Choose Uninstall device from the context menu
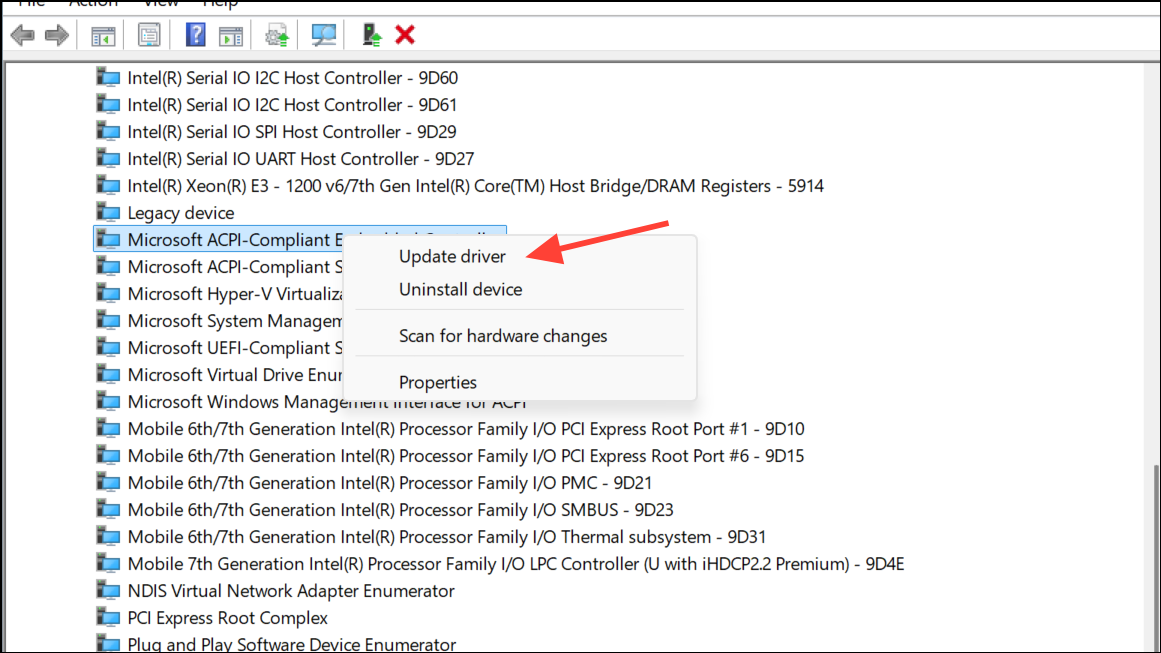This screenshot has height=653, width=1161. (461, 289)
